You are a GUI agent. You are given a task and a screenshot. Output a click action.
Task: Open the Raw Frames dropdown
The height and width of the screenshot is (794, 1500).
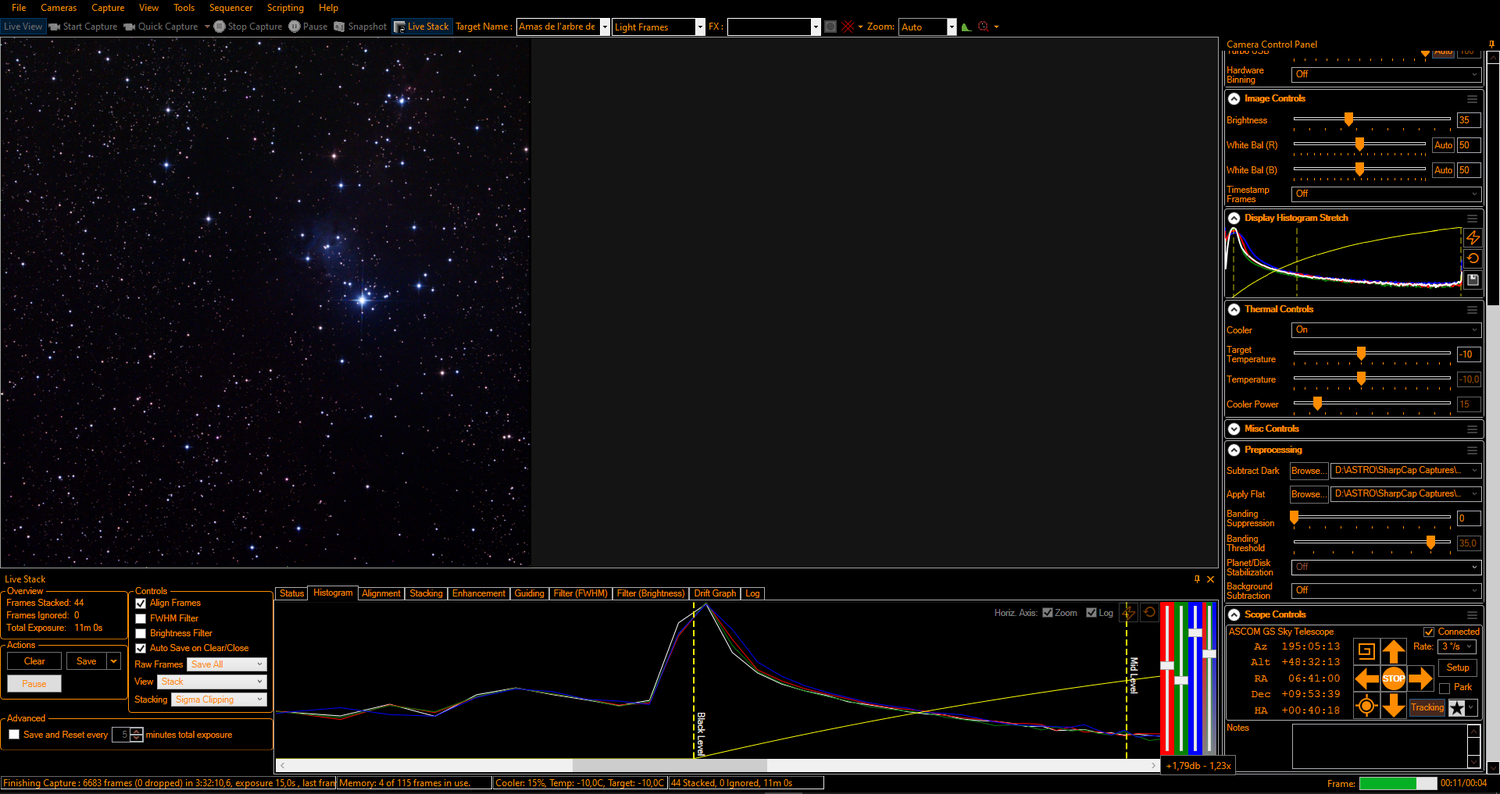pos(227,665)
